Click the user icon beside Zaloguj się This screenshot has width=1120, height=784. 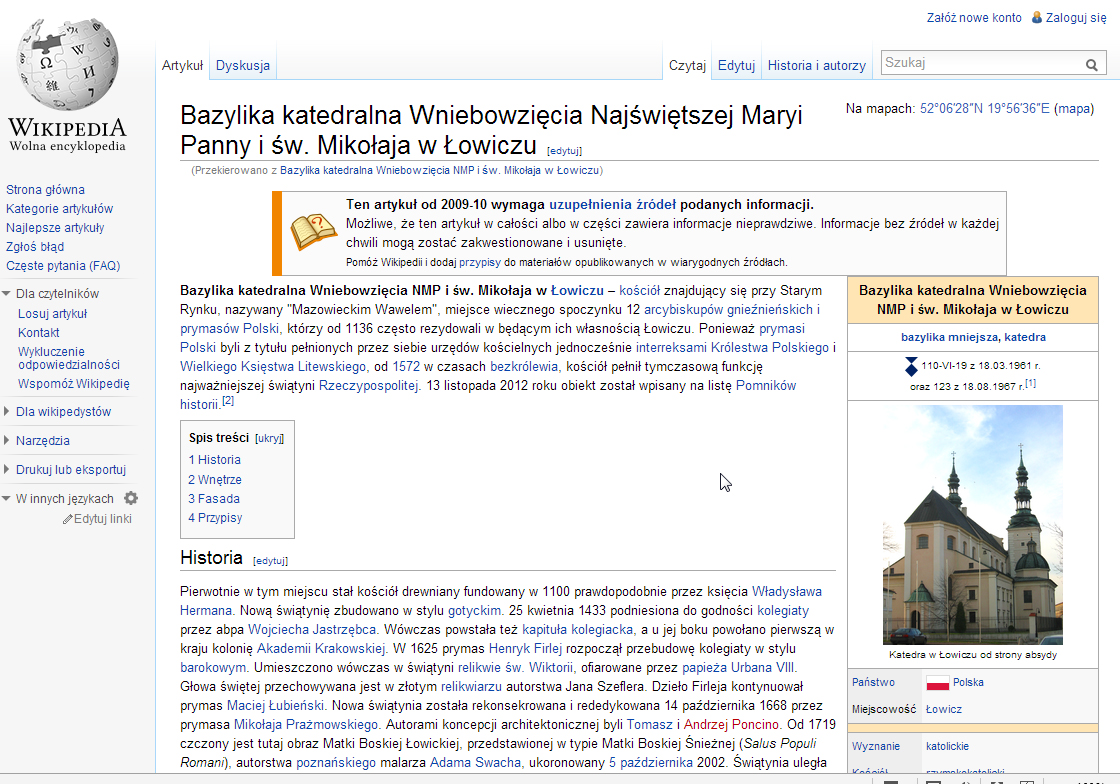click(1037, 17)
